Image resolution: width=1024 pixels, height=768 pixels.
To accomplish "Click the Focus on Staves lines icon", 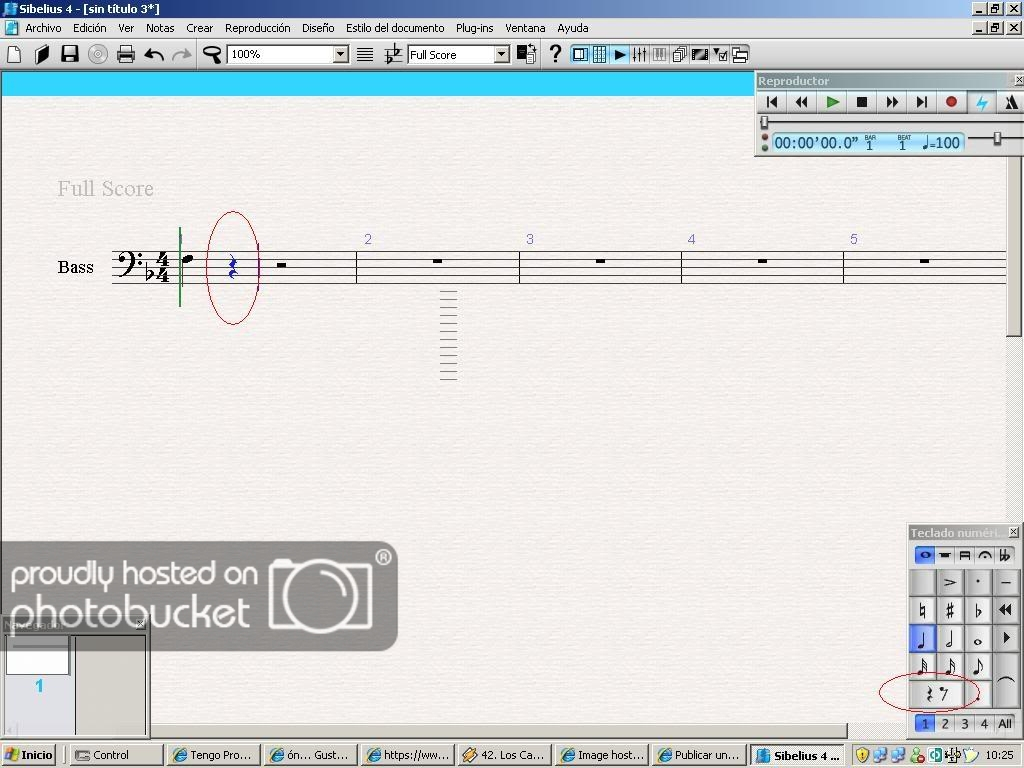I will [x=365, y=54].
